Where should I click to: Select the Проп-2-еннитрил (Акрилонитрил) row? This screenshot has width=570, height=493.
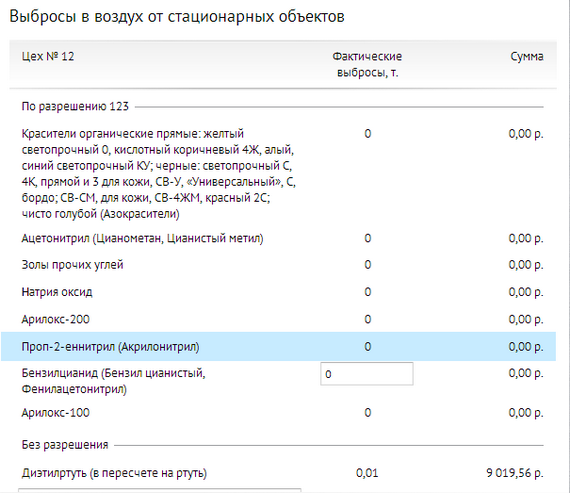278,346
